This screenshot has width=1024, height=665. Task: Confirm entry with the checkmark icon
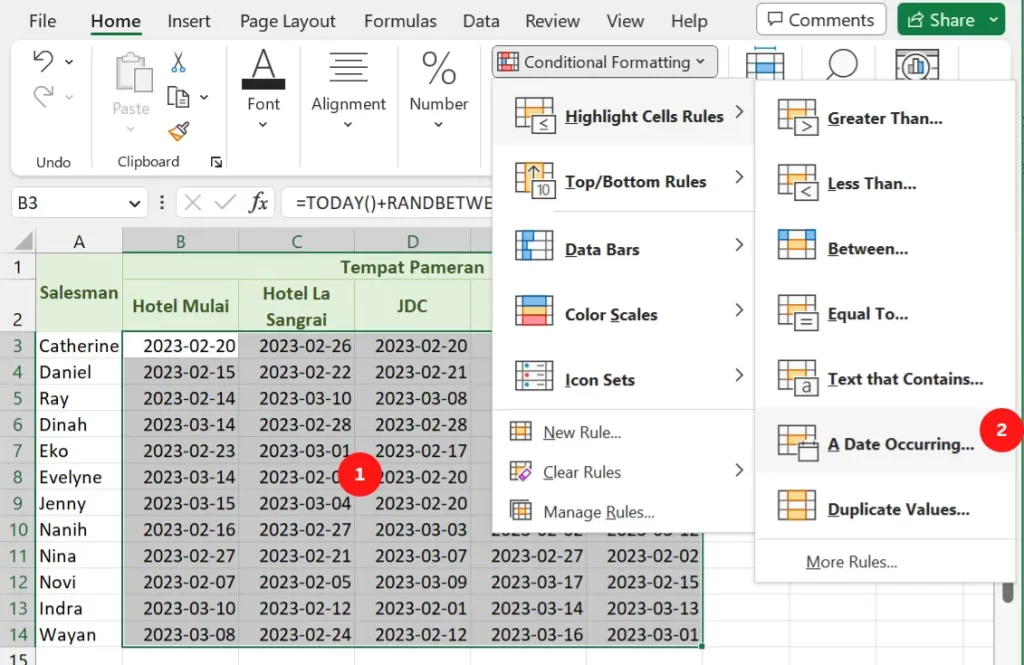click(226, 202)
